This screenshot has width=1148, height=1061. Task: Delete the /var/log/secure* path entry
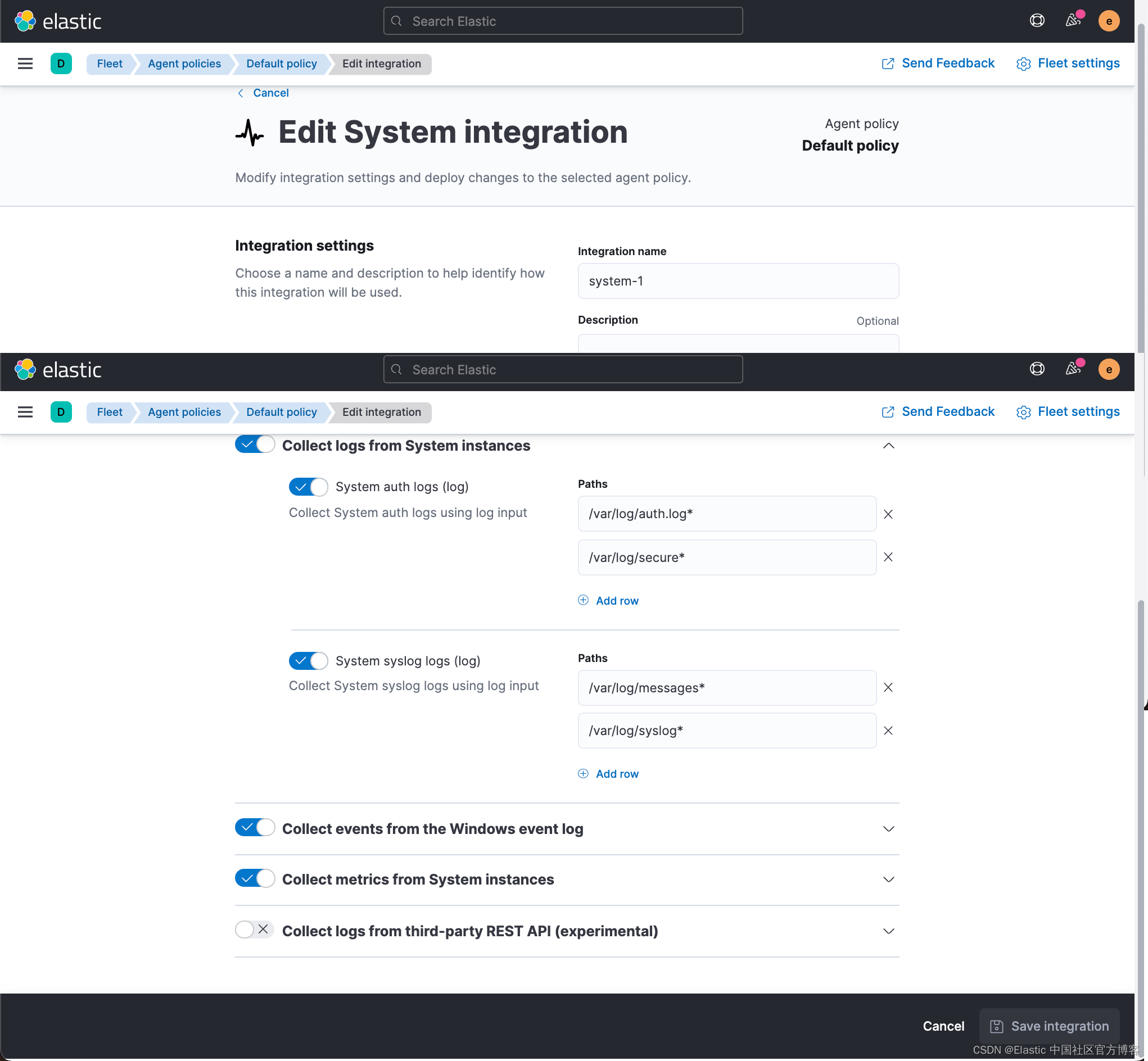coord(888,557)
